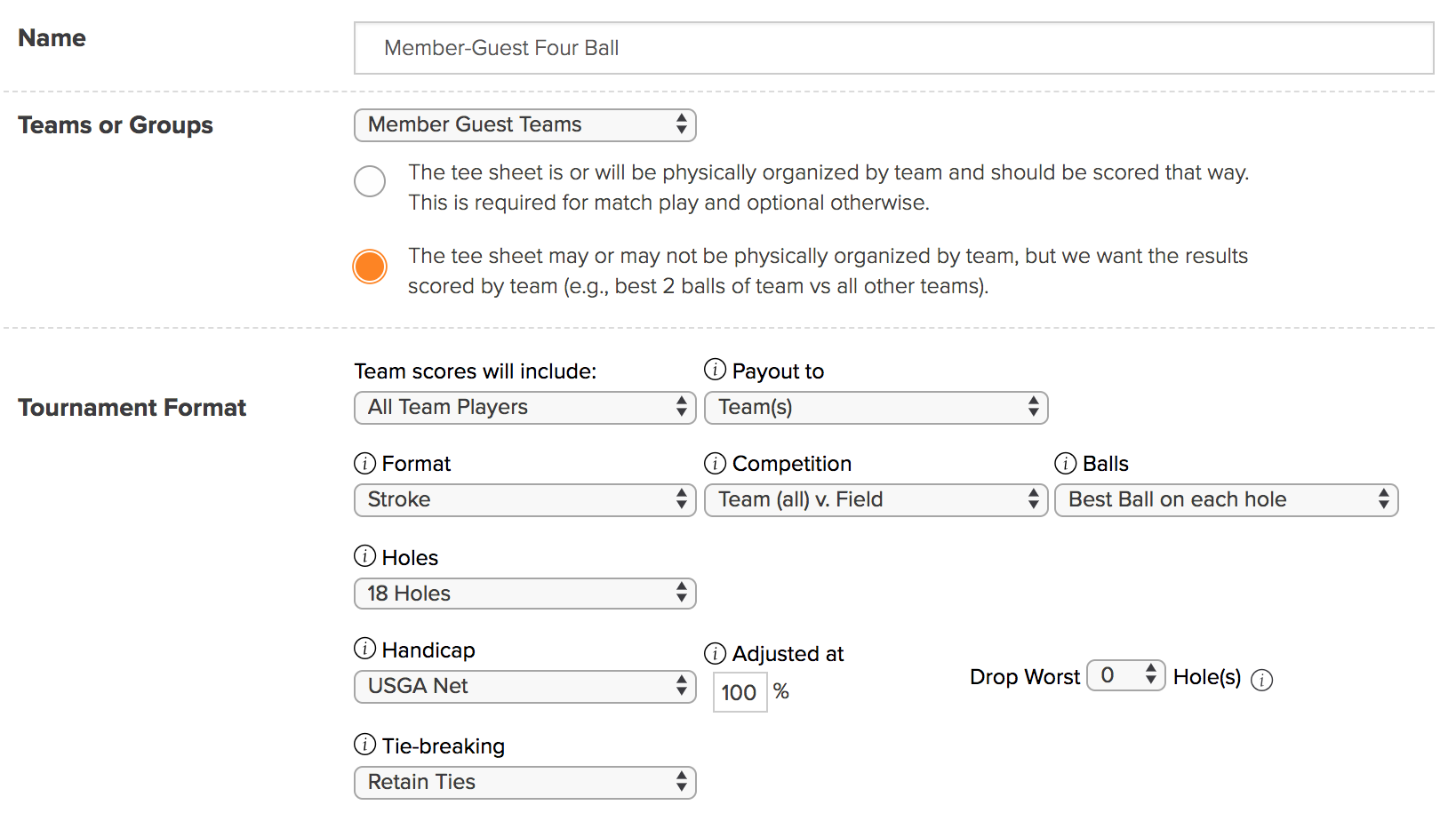Screen dimensions: 1456x821
Task: Show info for the Holes setting
Action: click(x=364, y=556)
